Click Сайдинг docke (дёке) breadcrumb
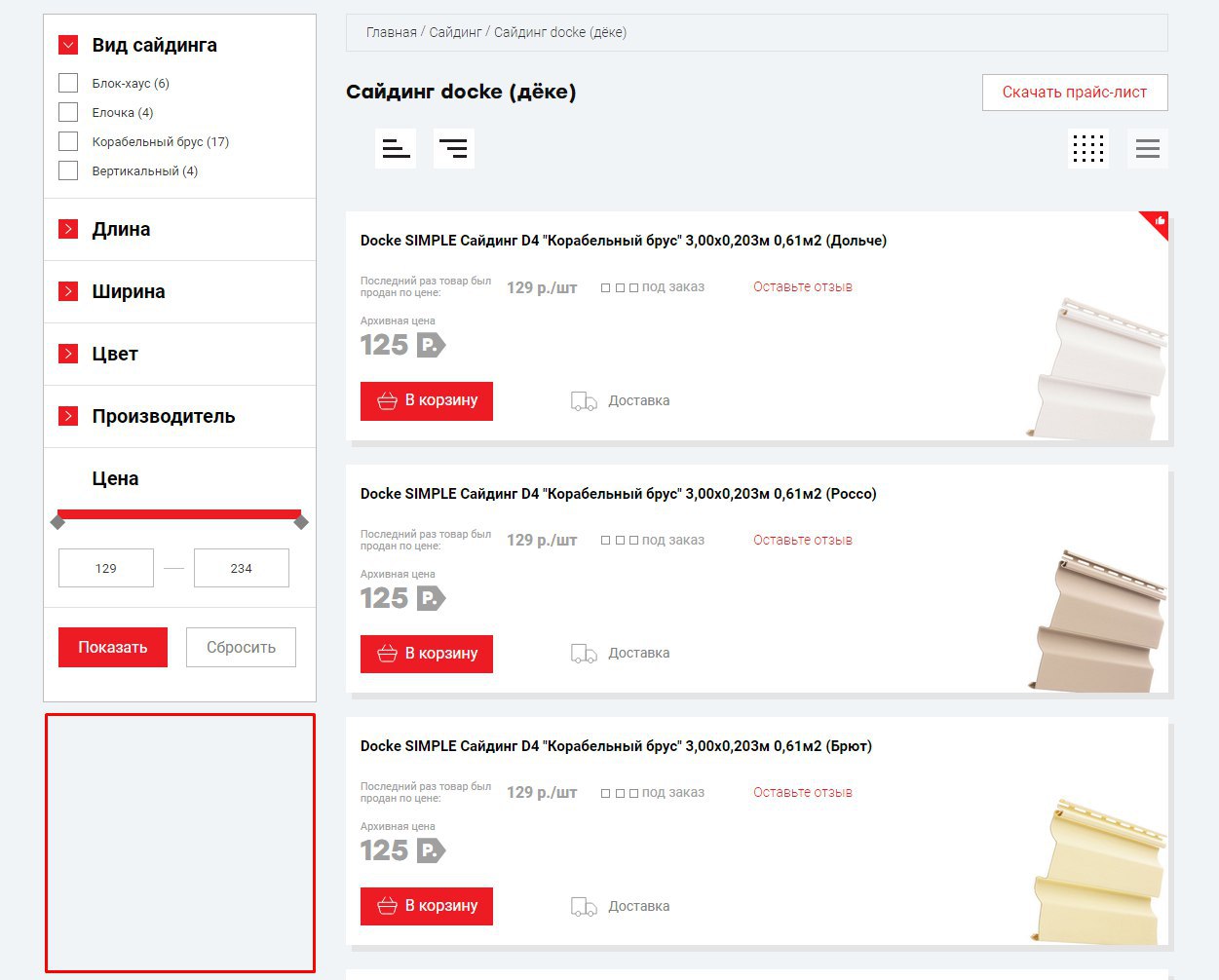Screen dimensions: 1219x980 pyautogui.click(x=560, y=32)
